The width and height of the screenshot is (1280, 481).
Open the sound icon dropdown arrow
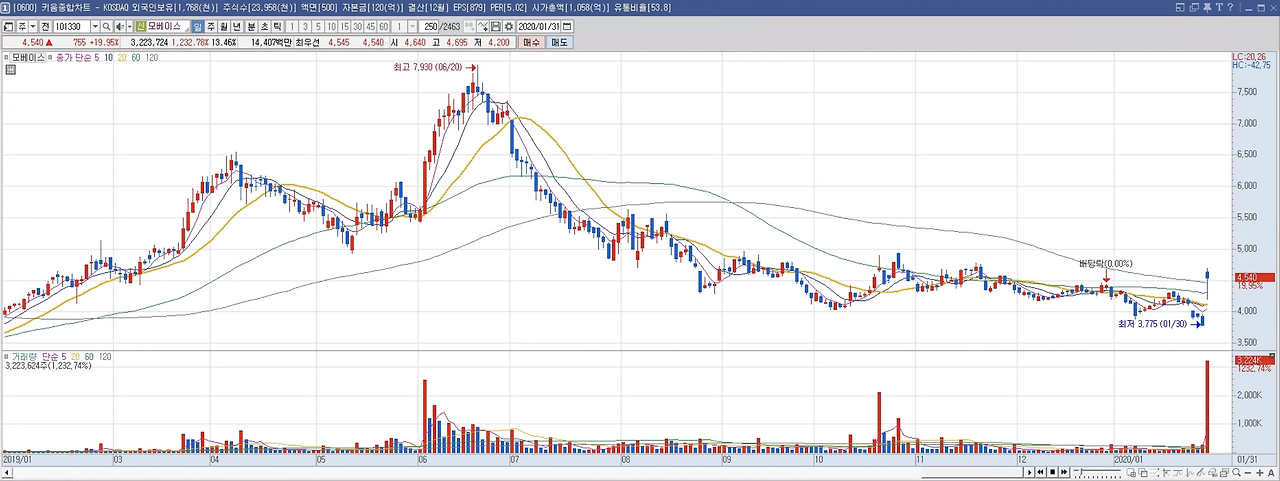(x=130, y=26)
